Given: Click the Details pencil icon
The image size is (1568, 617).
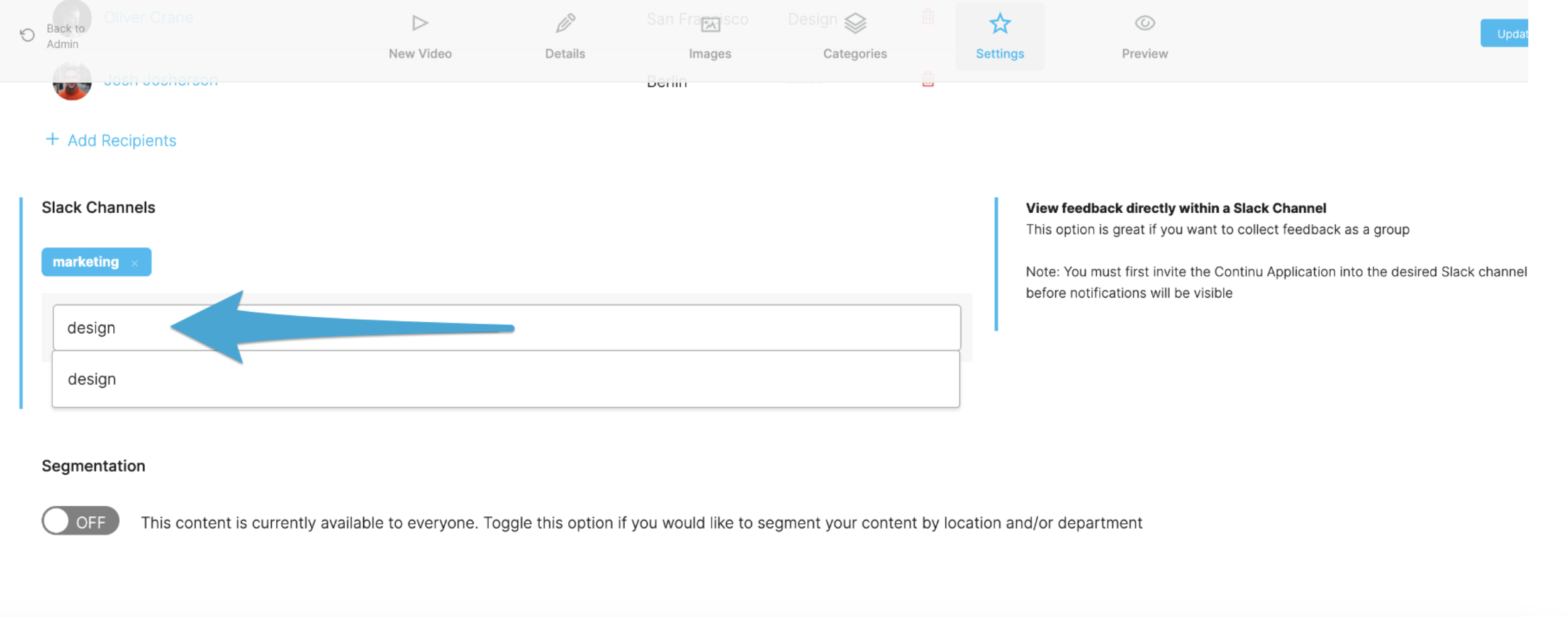Looking at the screenshot, I should [x=565, y=23].
